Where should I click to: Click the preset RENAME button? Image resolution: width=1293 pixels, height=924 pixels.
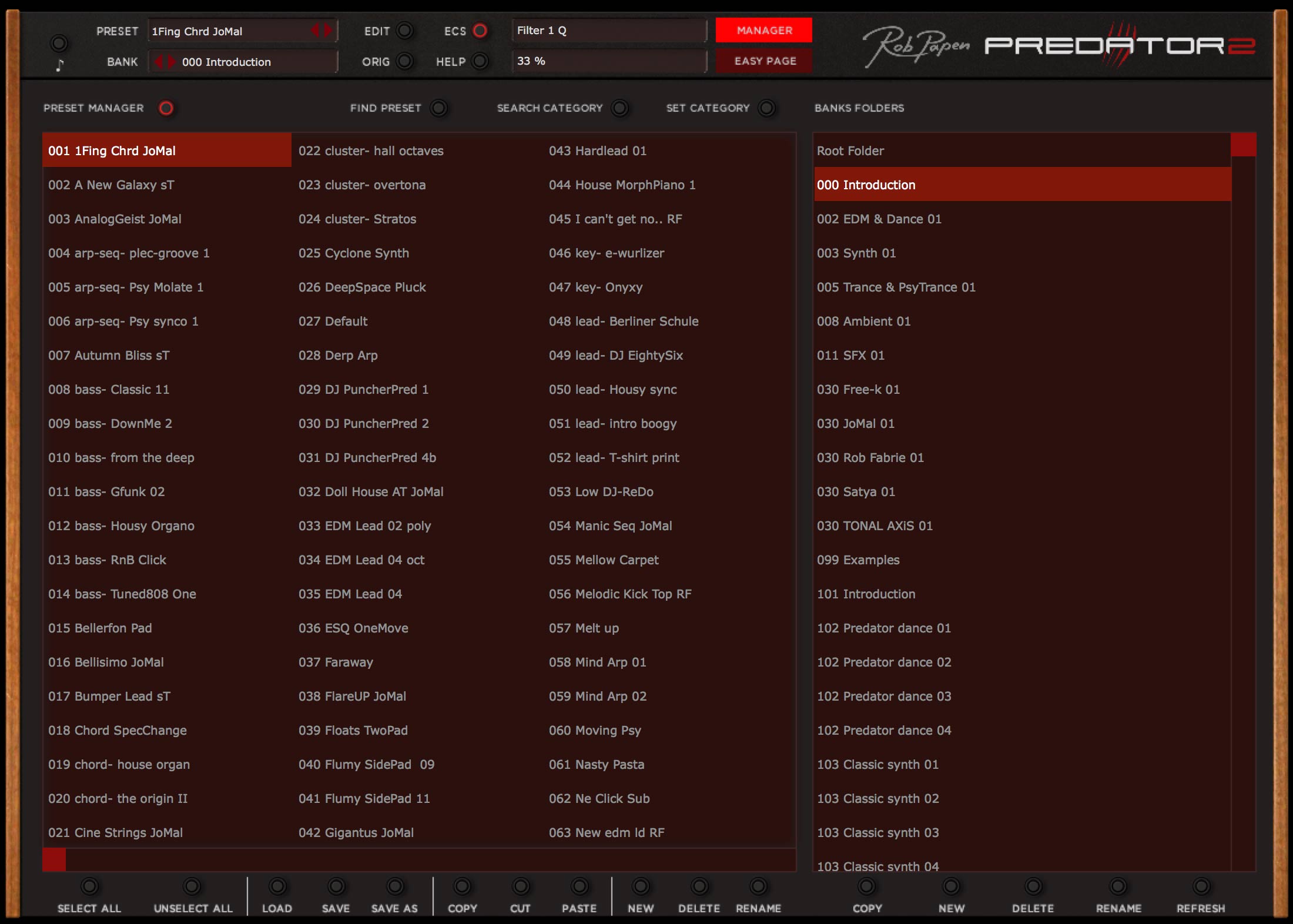pyautogui.click(x=759, y=886)
